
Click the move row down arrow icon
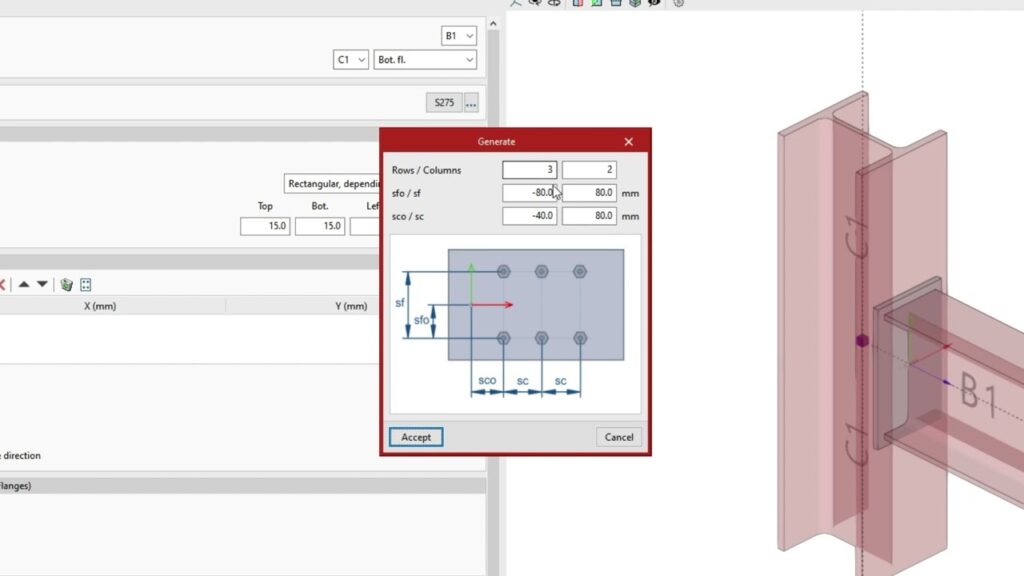42,285
